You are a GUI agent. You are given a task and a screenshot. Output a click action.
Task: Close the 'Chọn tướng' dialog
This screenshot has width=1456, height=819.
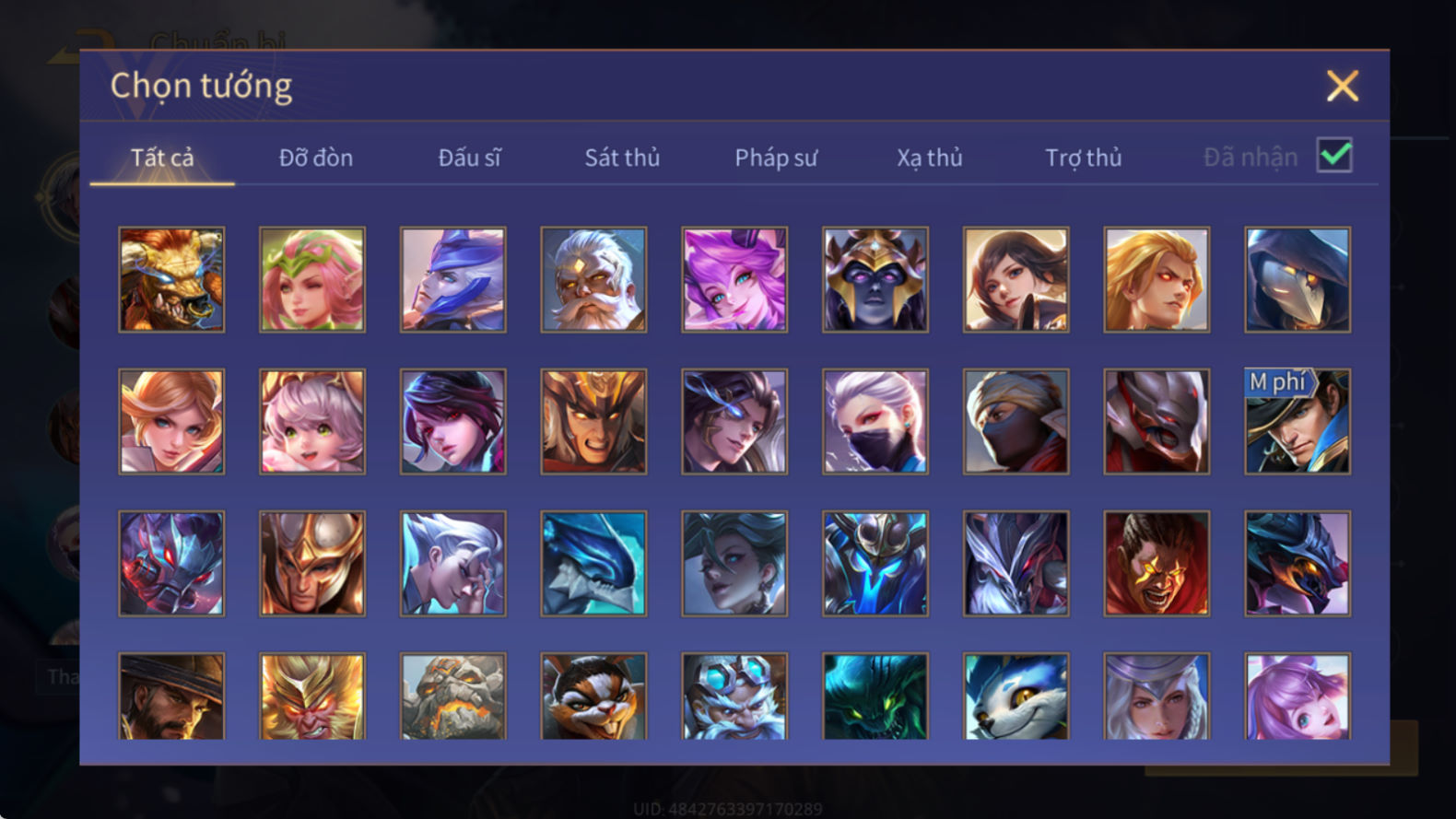(1343, 86)
